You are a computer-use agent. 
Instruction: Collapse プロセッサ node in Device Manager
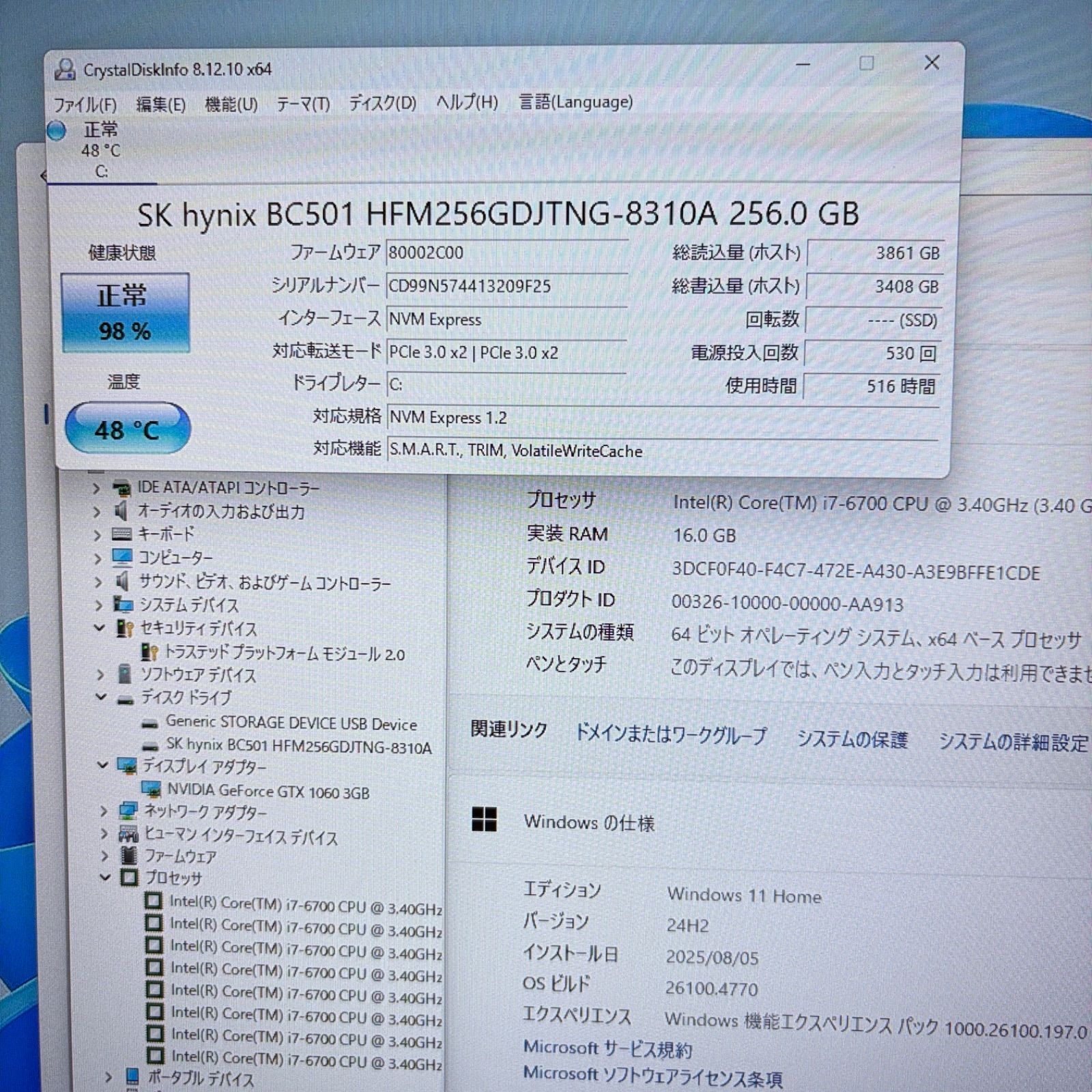click(x=105, y=878)
